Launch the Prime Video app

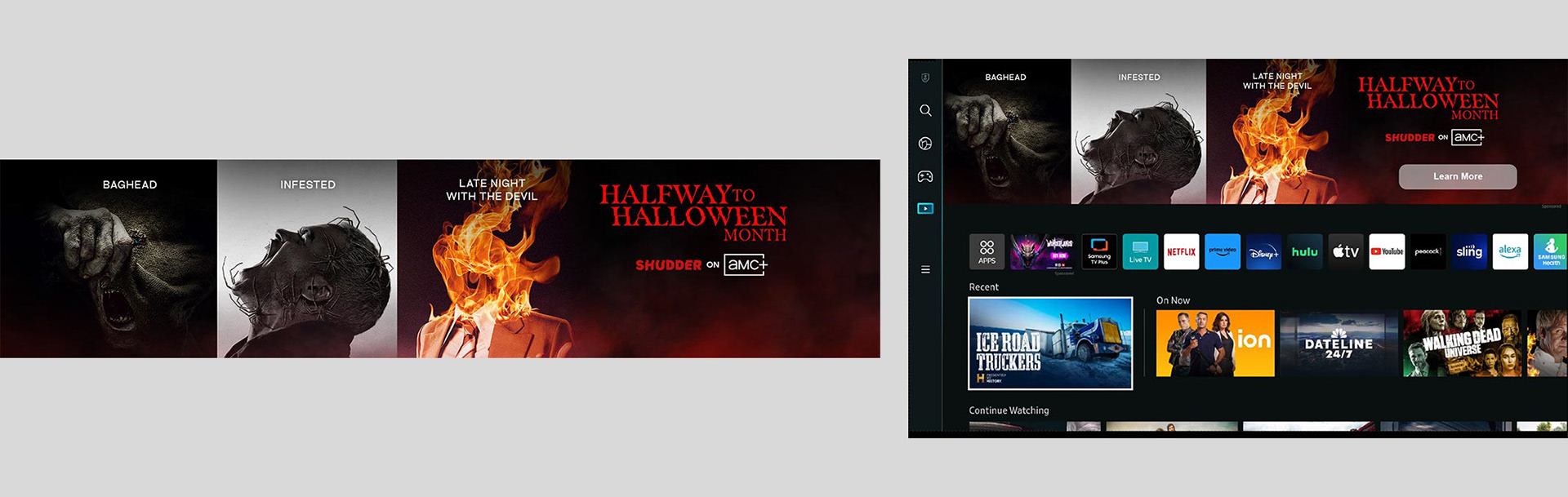(1223, 251)
